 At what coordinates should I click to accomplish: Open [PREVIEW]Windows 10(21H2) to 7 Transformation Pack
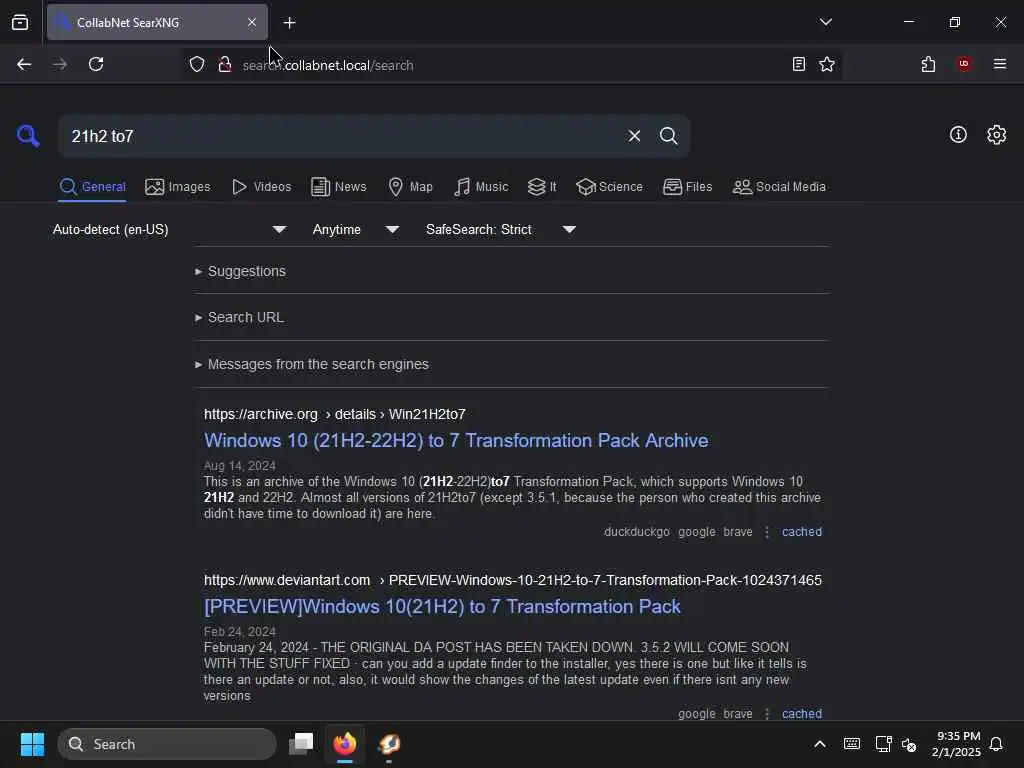tap(442, 607)
